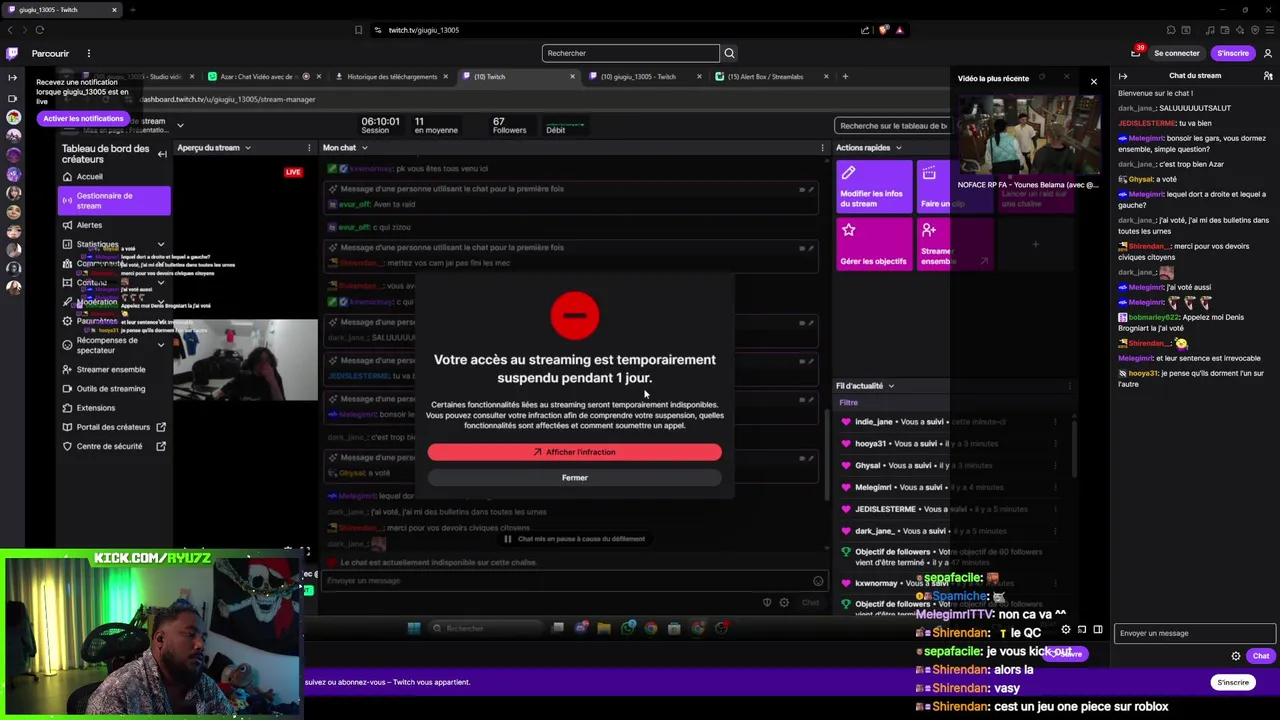
Task: Open a new tab in the streamed browser
Action: (845, 77)
